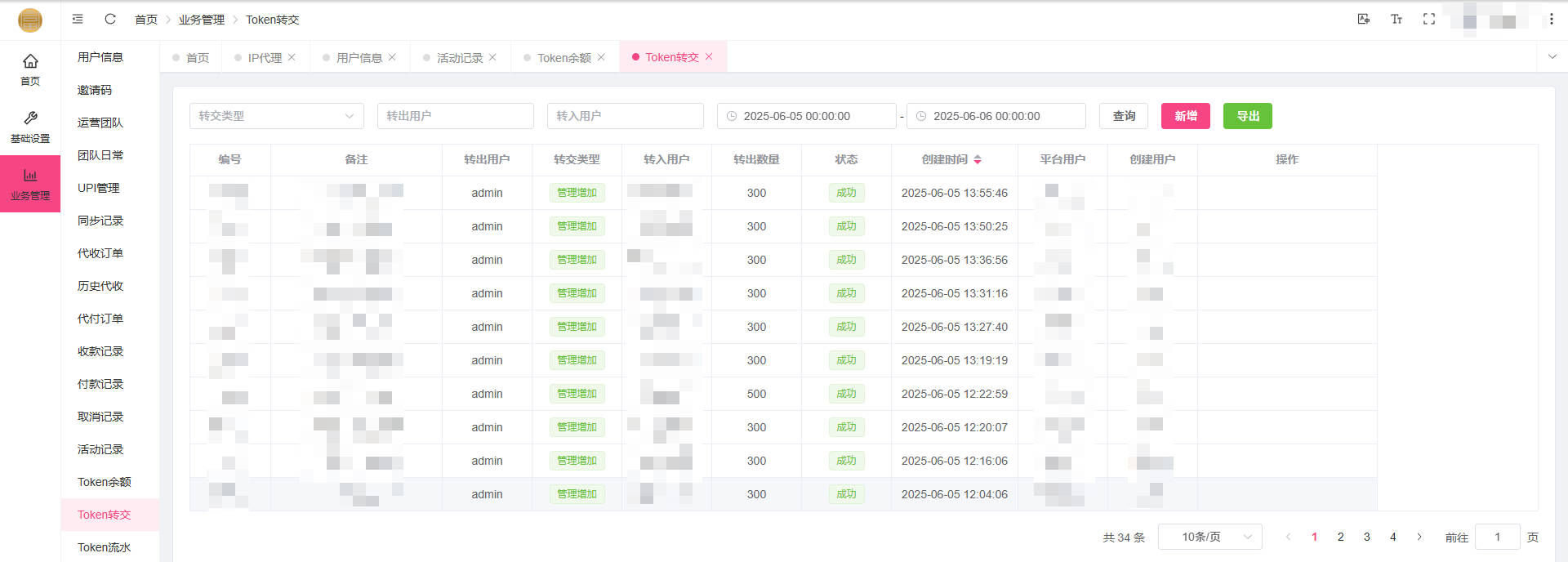Open the 转交类型 dropdown
Viewport: 1568px width, 562px height.
tap(276, 116)
